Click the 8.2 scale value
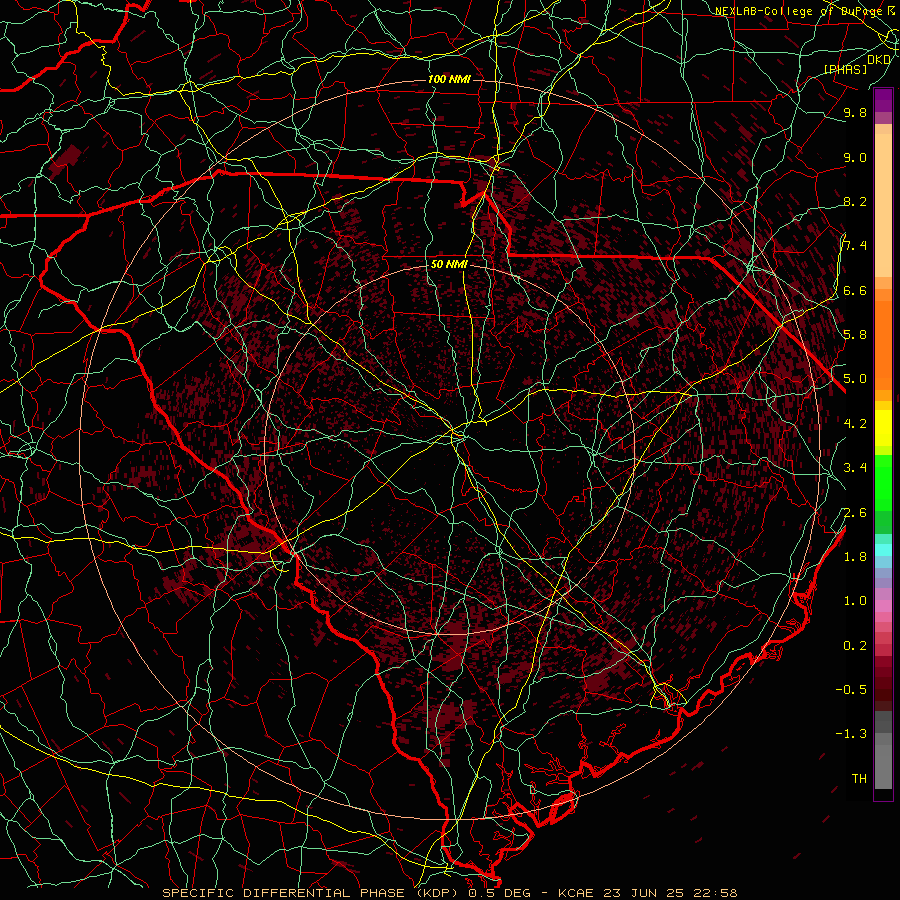The width and height of the screenshot is (900, 900). click(855, 201)
